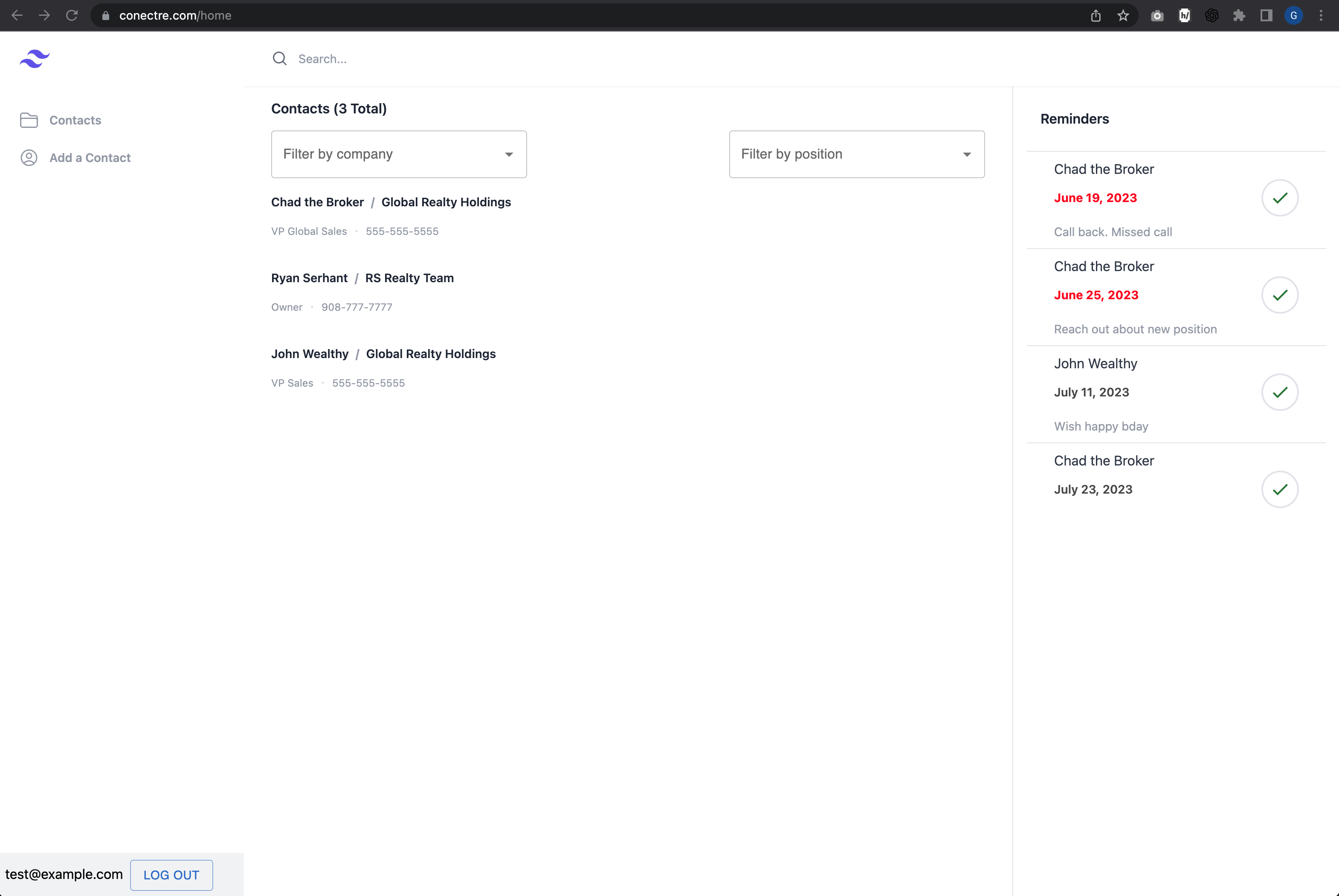The width and height of the screenshot is (1339, 896).
Task: Open Contacts in the sidebar menu
Action: click(75, 120)
